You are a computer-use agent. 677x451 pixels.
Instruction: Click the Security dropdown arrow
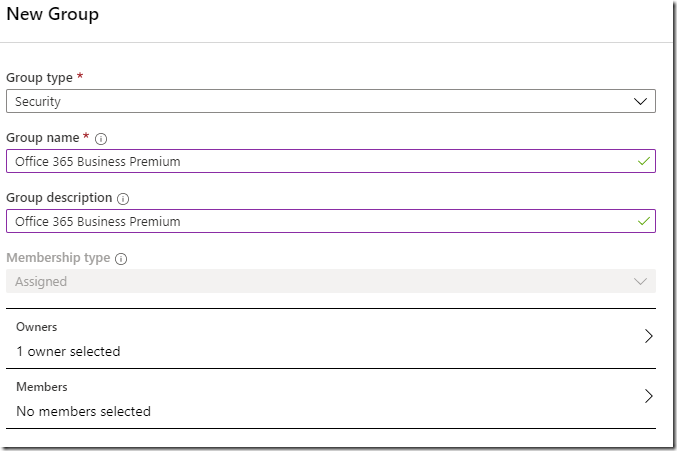pos(640,101)
